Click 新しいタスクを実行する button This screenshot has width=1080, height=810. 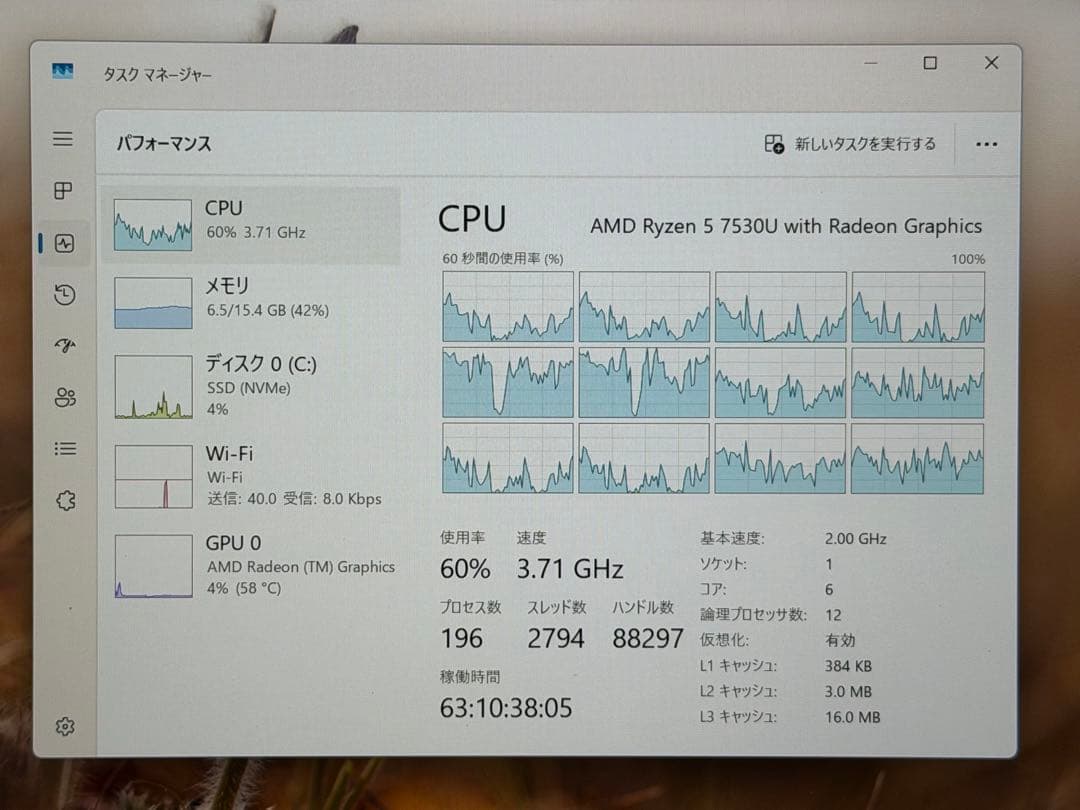click(851, 144)
